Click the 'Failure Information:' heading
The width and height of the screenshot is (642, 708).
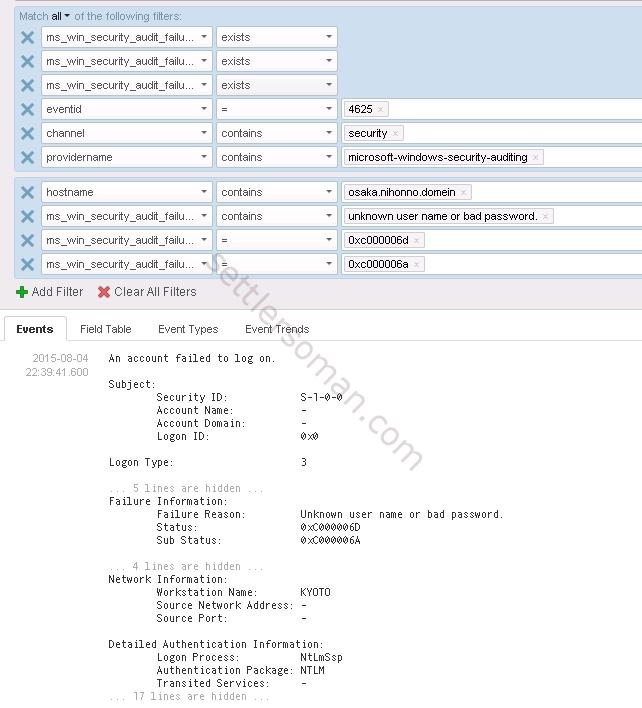pyautogui.click(x=168, y=502)
